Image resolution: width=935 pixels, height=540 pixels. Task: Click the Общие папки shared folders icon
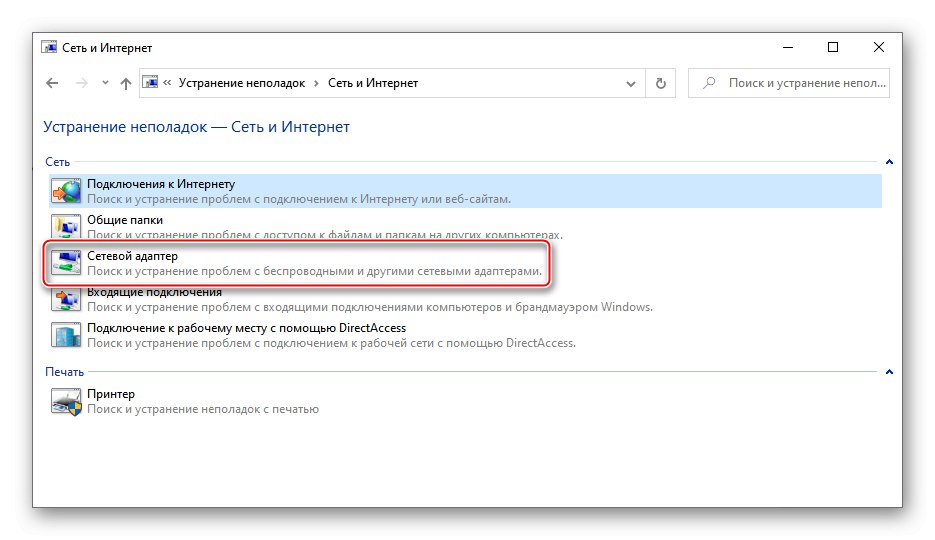[66, 226]
